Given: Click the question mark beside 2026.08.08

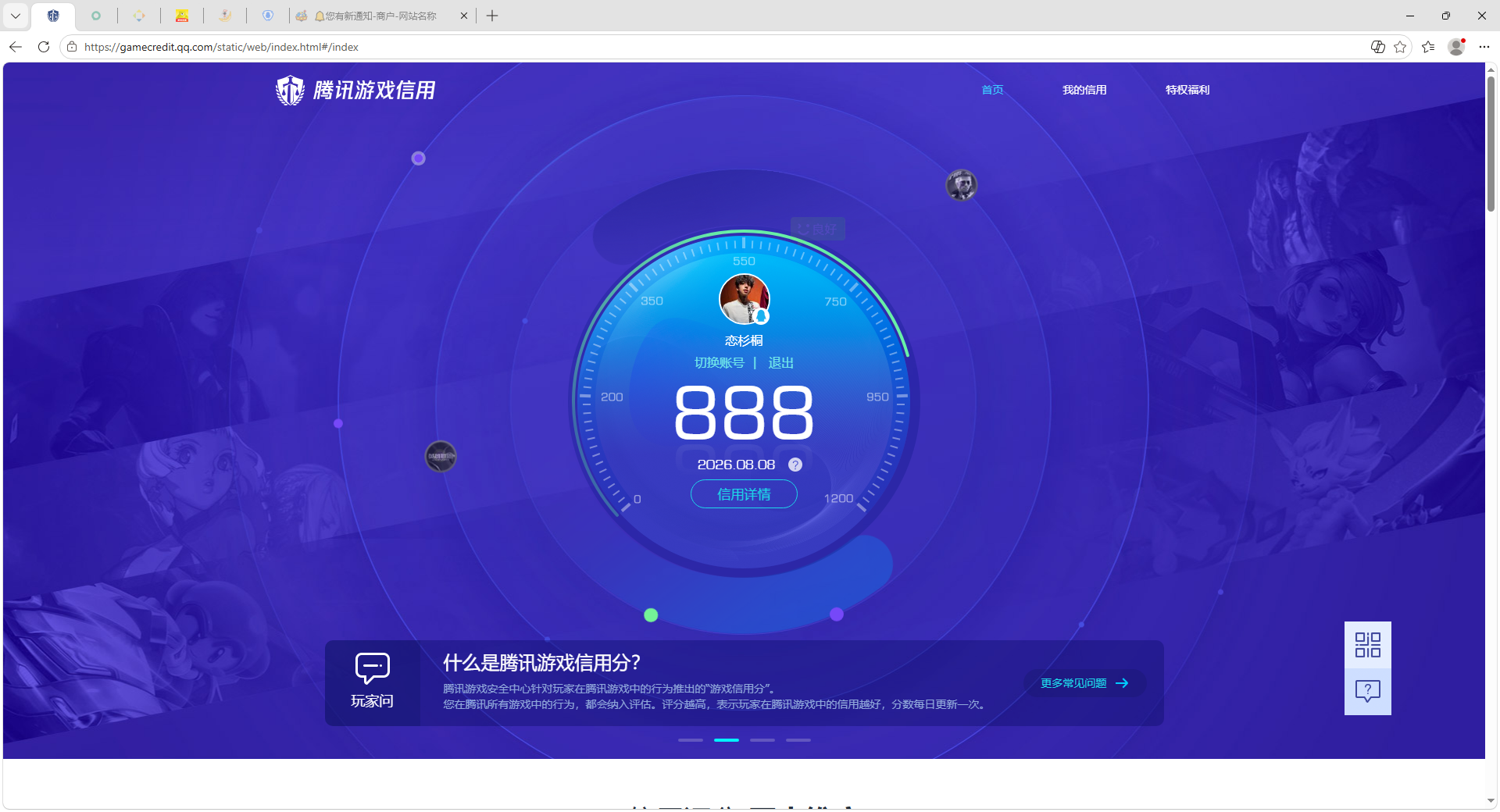Looking at the screenshot, I should click(x=795, y=465).
